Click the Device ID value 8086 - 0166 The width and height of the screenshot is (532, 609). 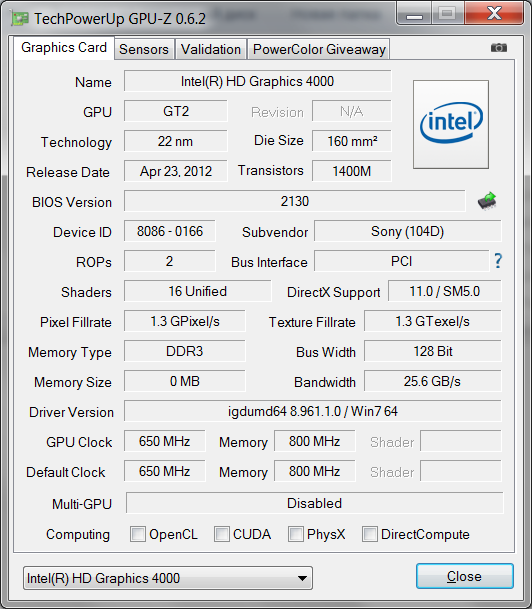pyautogui.click(x=170, y=231)
